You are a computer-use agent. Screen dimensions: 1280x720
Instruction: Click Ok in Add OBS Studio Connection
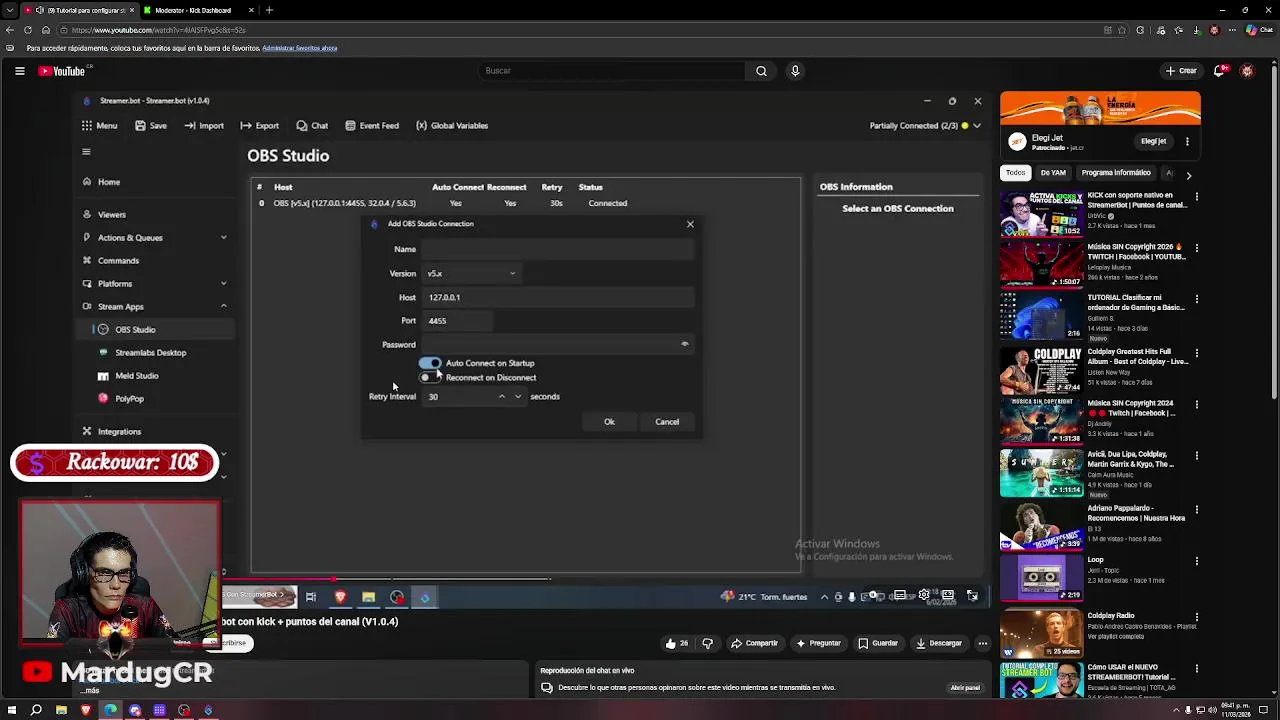pos(609,422)
